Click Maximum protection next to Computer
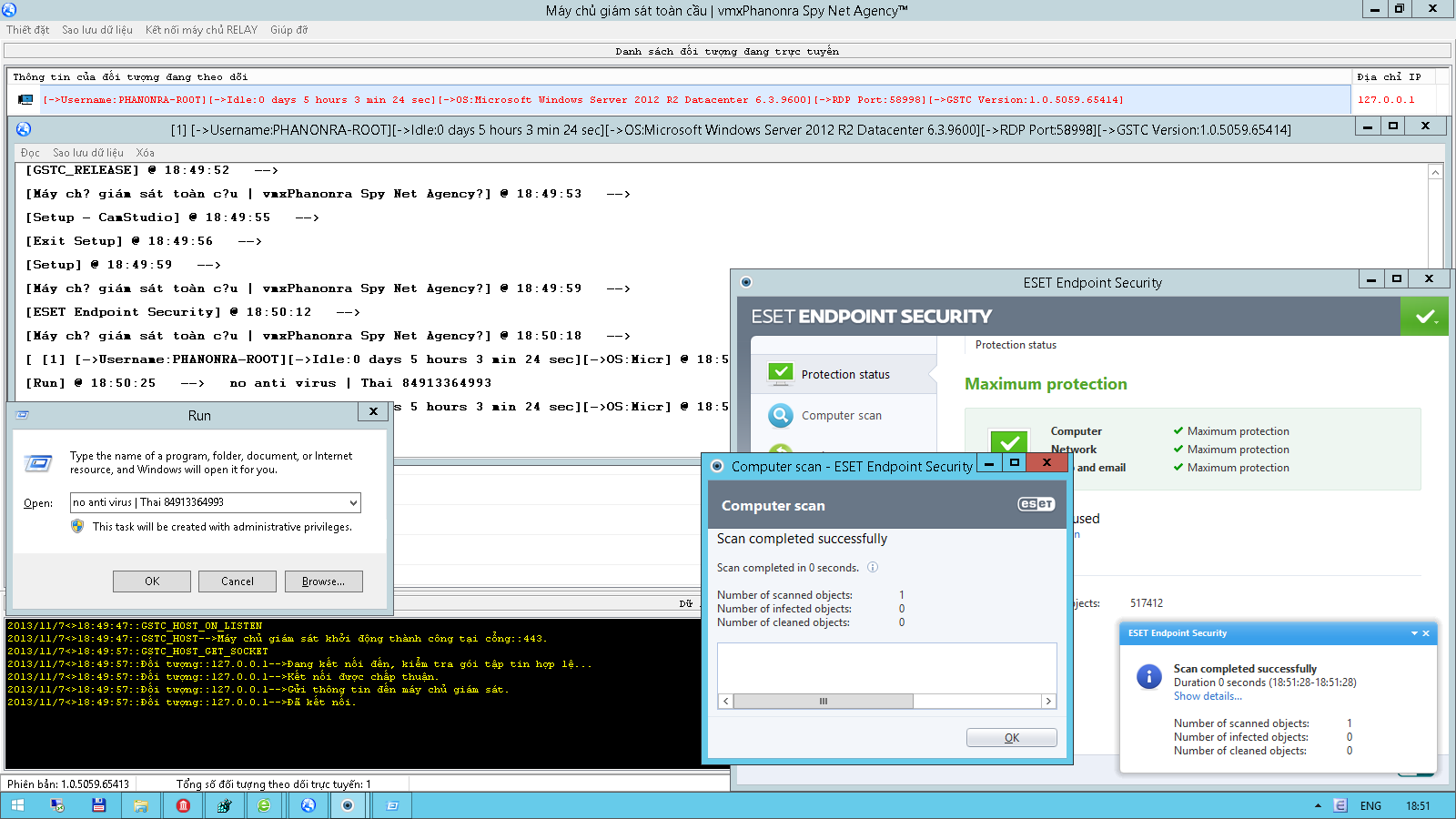Screen dimensions: 1456x819 1238,431
